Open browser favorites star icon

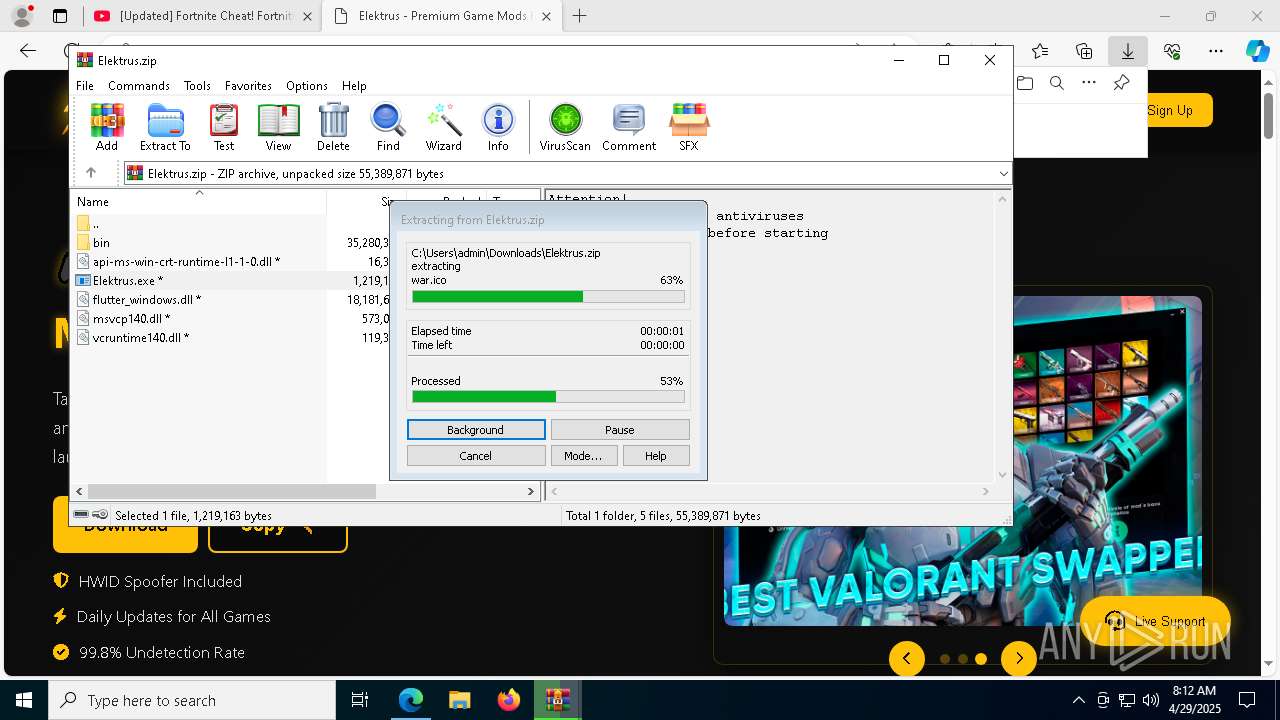[1040, 51]
